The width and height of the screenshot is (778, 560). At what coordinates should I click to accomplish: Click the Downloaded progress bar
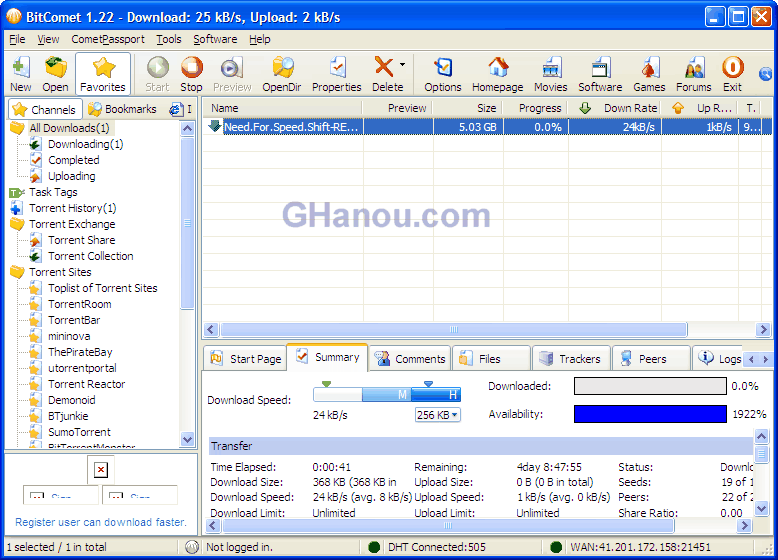click(x=650, y=386)
